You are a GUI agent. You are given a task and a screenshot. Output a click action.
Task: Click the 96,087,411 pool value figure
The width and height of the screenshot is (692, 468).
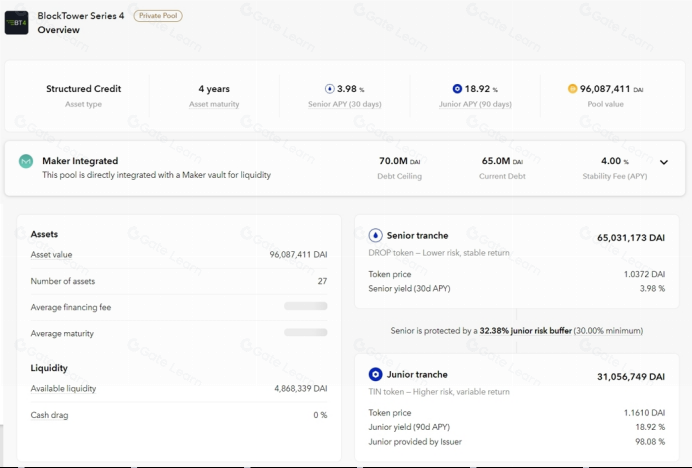(605, 89)
